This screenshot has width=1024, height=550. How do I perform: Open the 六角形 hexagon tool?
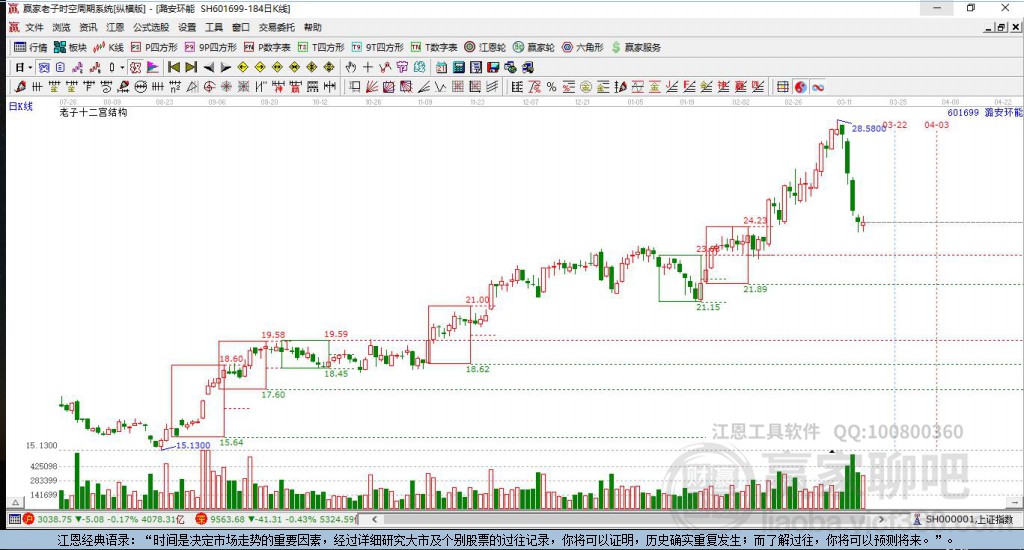[x=583, y=47]
